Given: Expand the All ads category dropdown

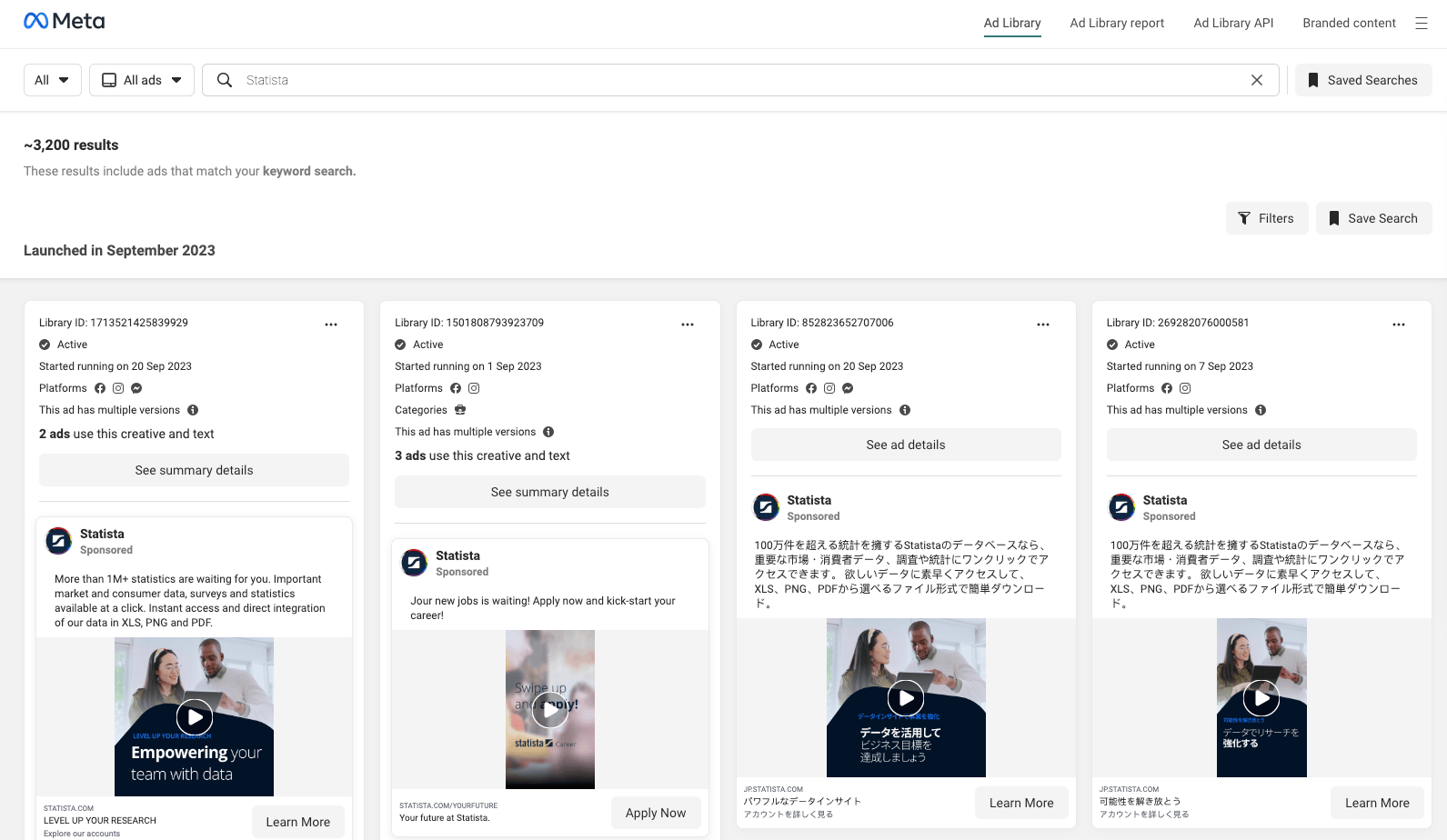Looking at the screenshot, I should [141, 80].
